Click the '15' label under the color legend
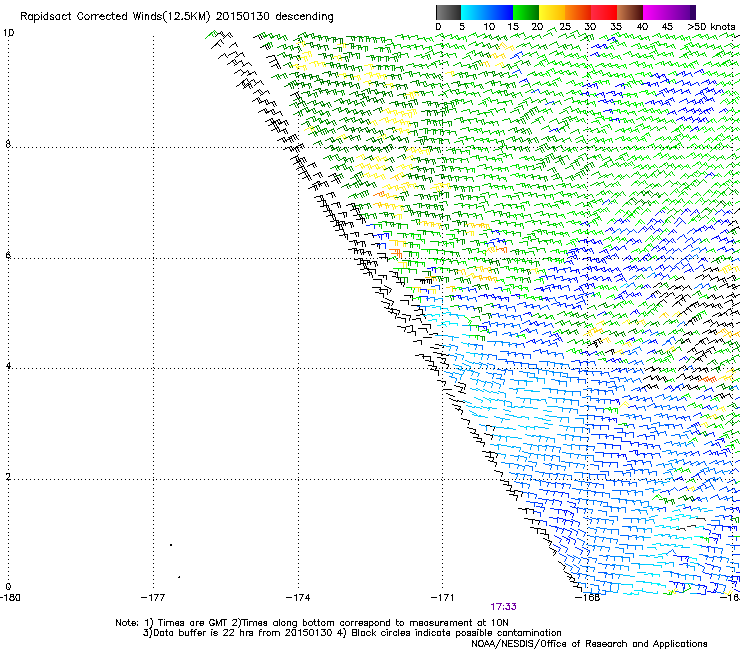 513,27
